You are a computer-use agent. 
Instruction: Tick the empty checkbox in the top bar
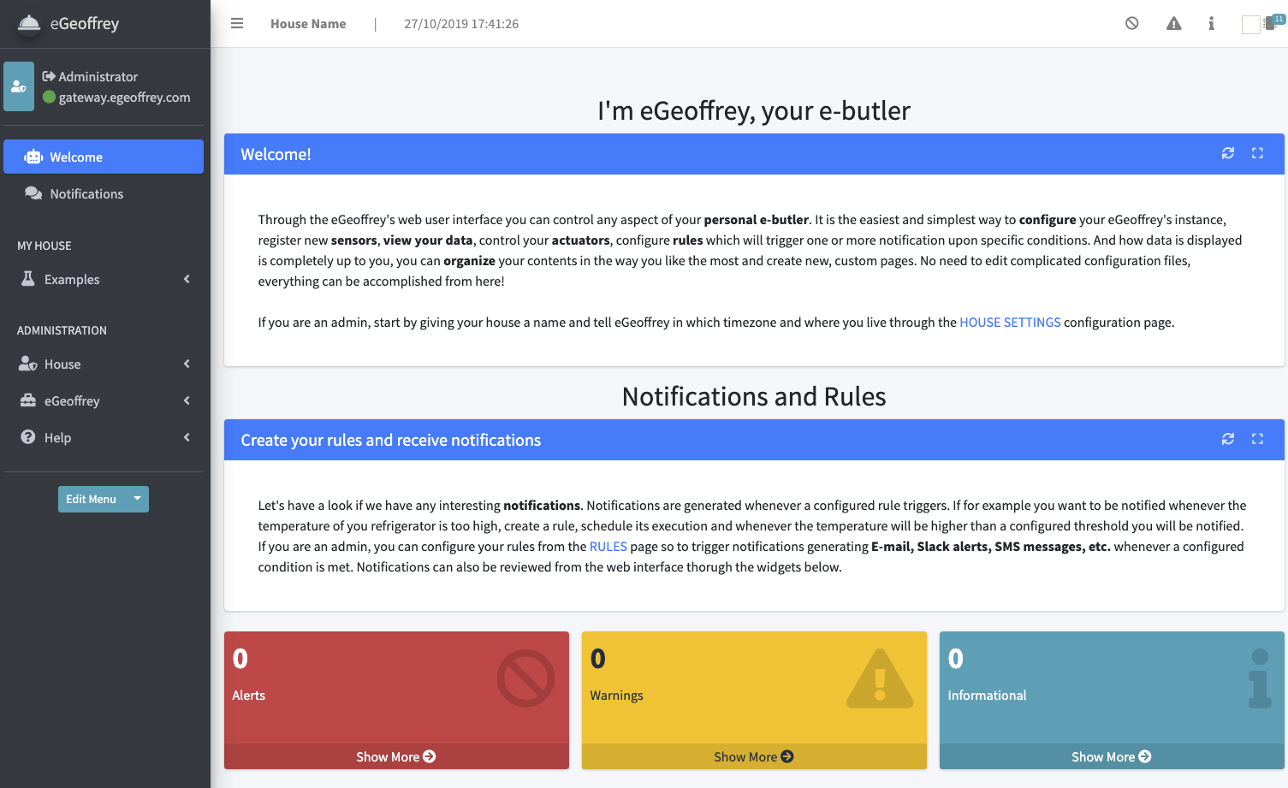(x=1251, y=25)
